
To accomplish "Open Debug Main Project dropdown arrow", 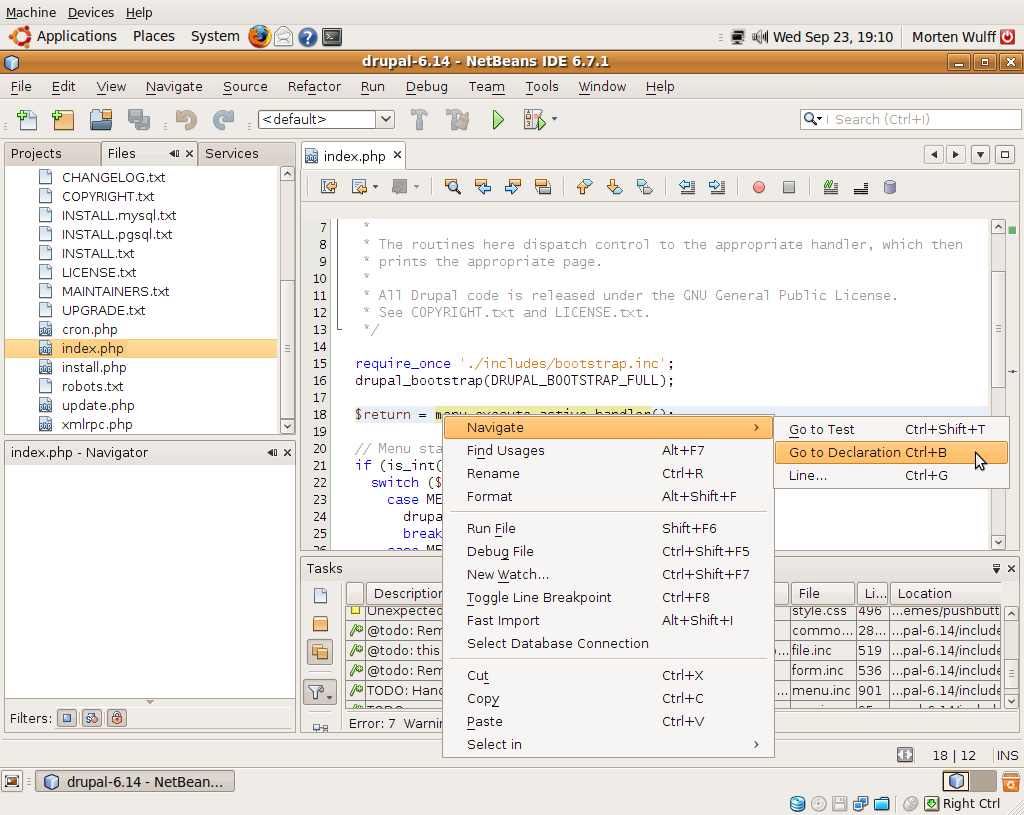I will (554, 119).
